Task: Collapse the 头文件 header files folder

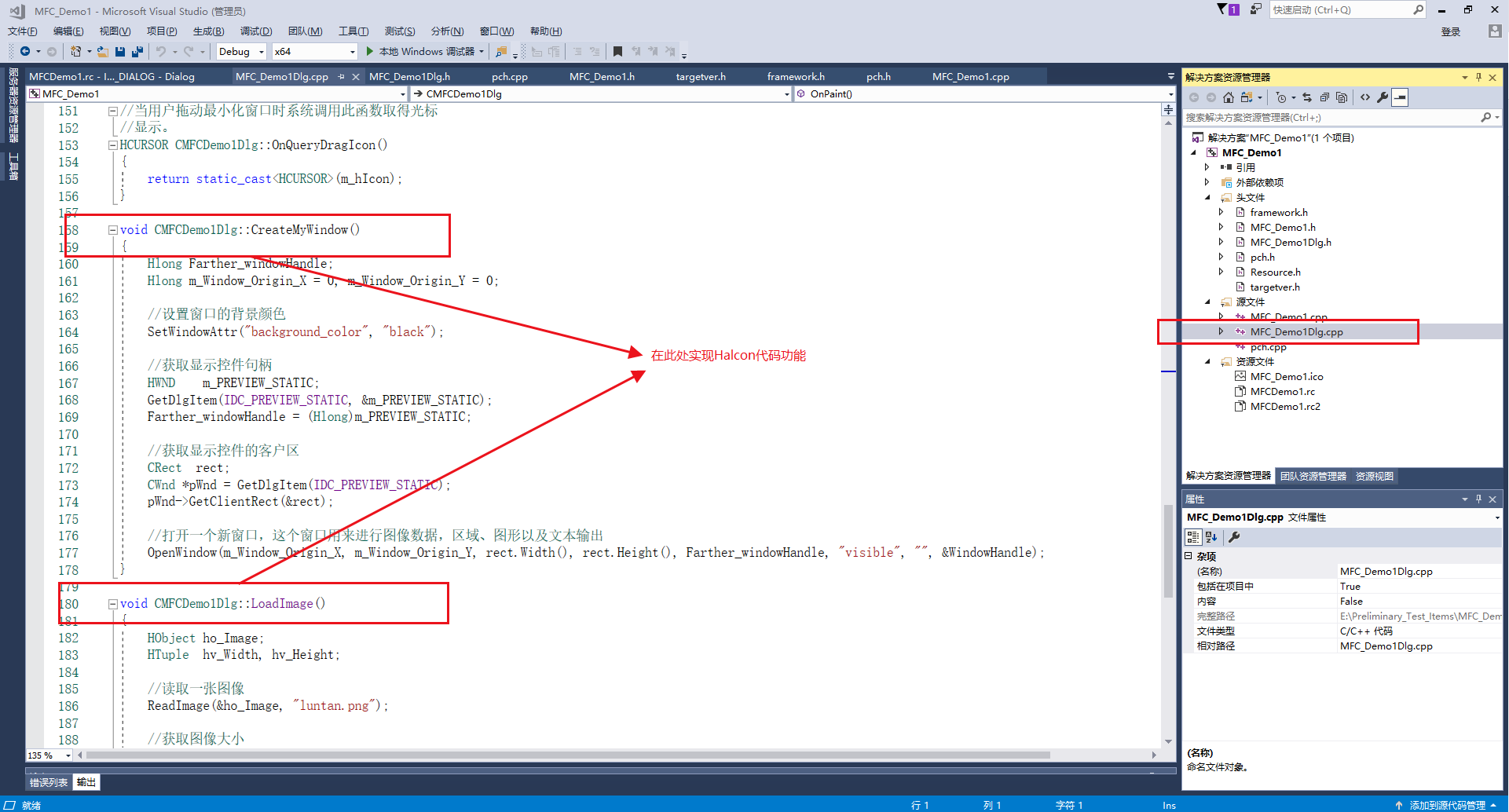Action: pyautogui.click(x=1207, y=198)
